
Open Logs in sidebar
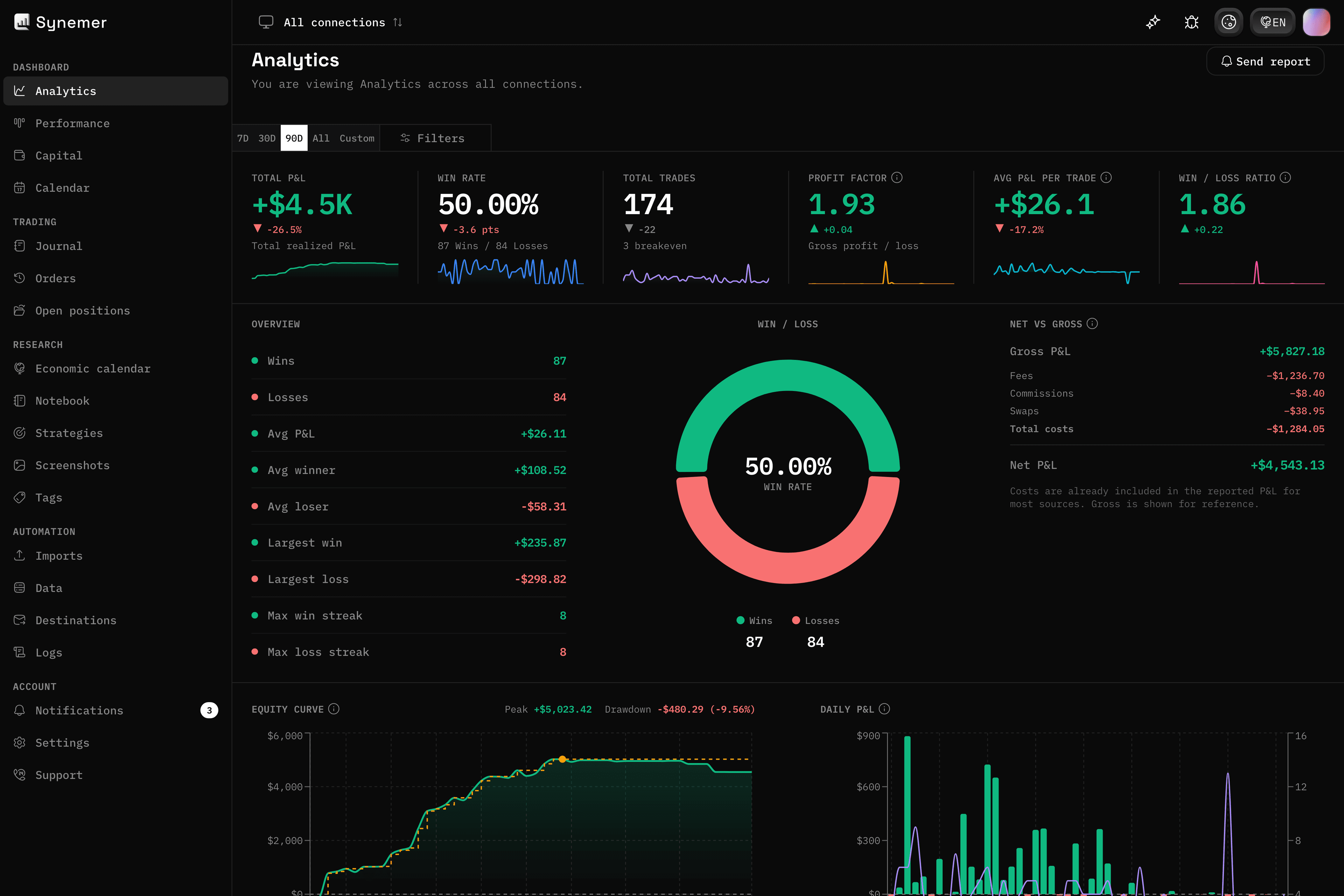(x=115, y=652)
